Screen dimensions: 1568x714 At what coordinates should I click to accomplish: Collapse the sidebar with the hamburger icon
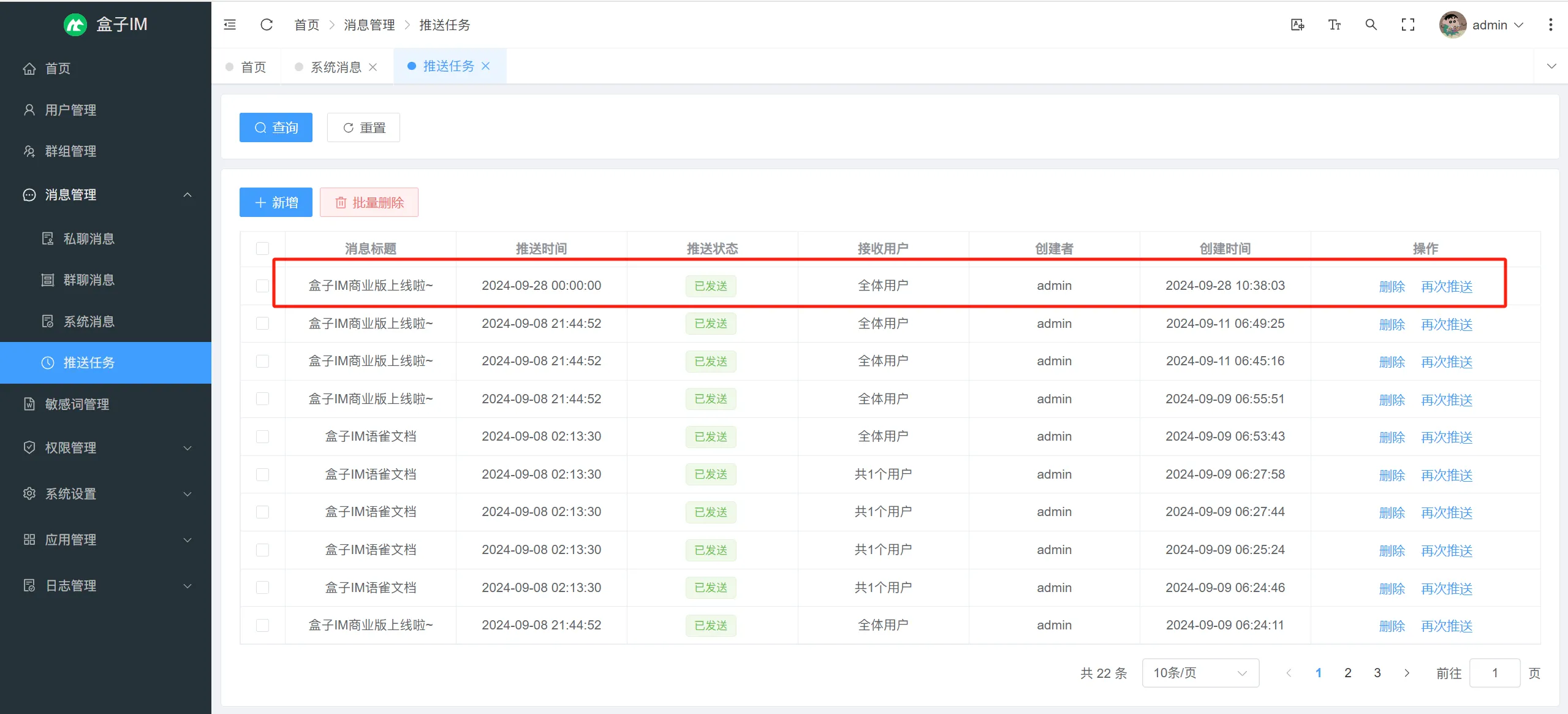click(230, 25)
